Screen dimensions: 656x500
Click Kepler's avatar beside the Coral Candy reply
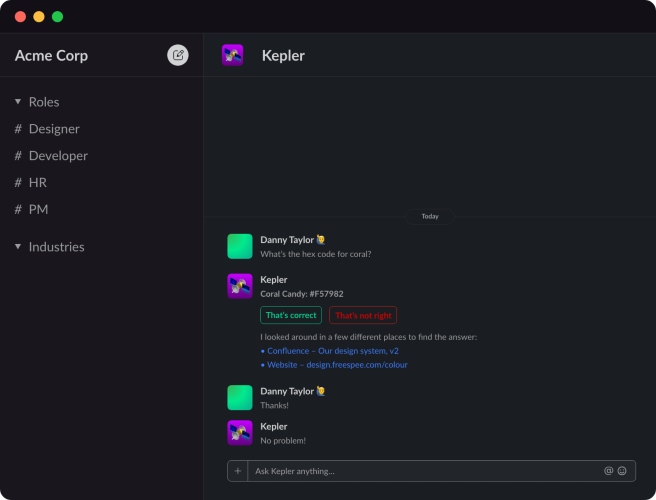(x=240, y=286)
